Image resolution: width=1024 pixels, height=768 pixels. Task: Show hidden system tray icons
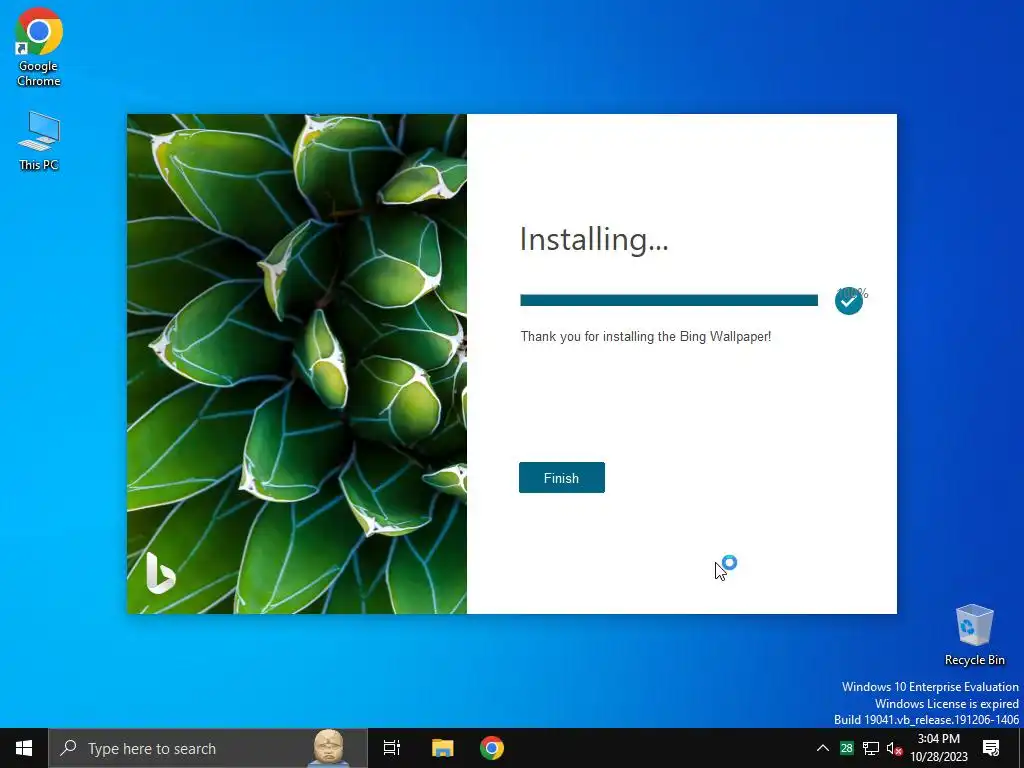823,748
